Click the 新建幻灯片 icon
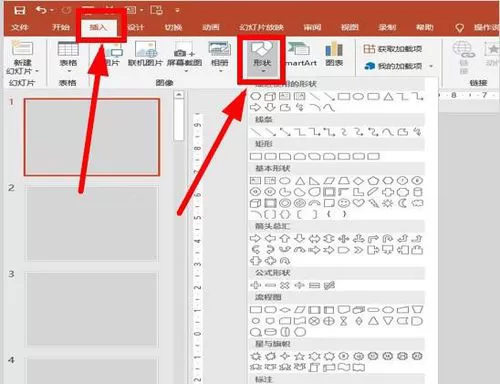The height and width of the screenshot is (384, 500). (22, 48)
